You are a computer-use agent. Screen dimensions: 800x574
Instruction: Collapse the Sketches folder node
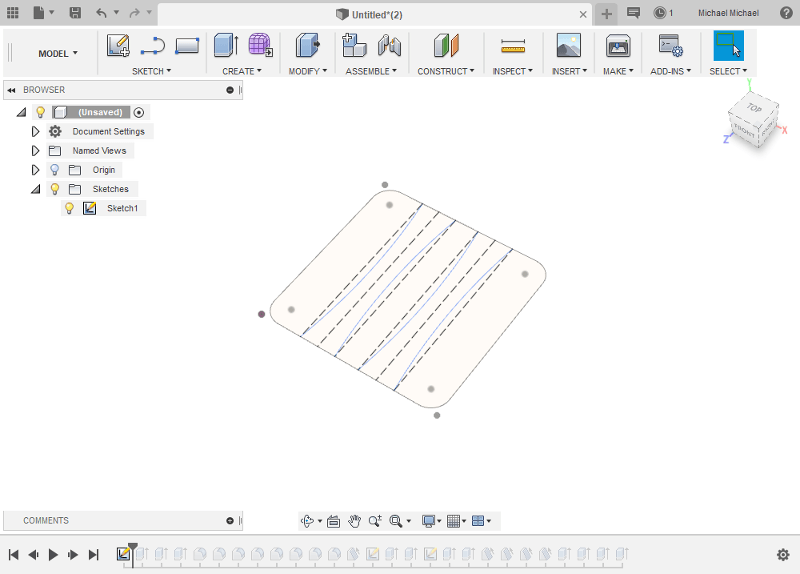[36, 189]
